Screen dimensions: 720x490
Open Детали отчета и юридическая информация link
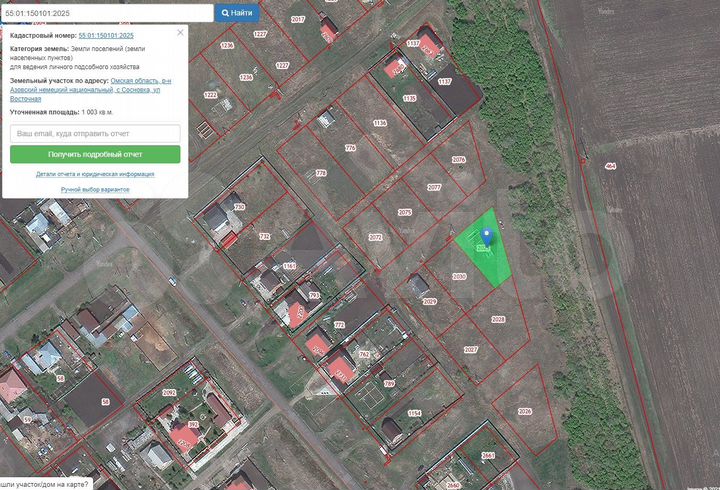pos(95,174)
